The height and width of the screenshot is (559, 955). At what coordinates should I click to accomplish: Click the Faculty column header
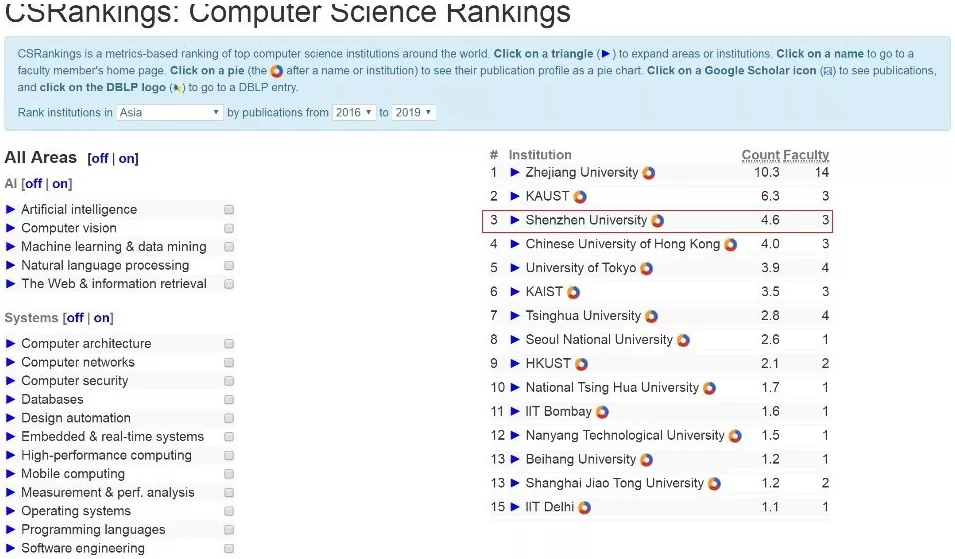806,155
